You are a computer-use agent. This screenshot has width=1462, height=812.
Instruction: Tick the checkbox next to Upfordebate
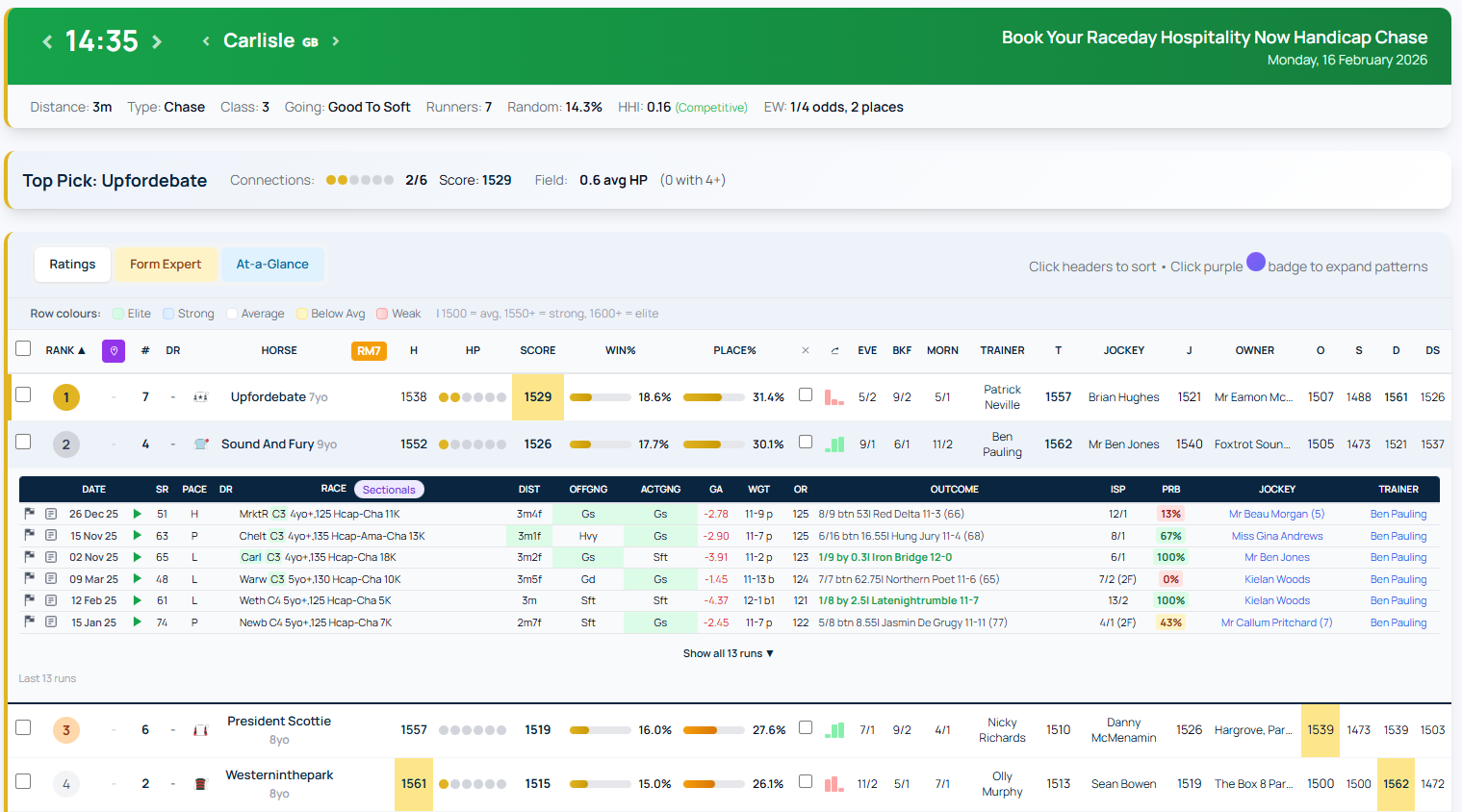coord(22,396)
